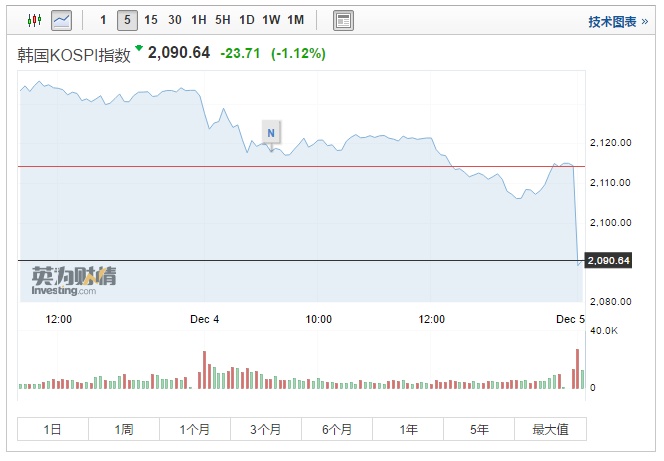Switch interval to 30 minutes
The height and width of the screenshot is (461, 664).
(x=175, y=20)
